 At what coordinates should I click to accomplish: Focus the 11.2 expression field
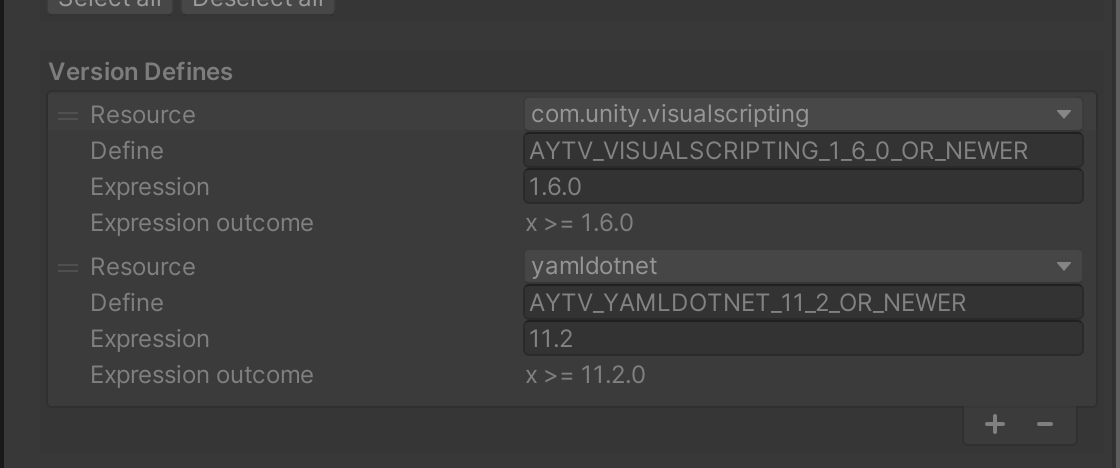[x=802, y=339]
